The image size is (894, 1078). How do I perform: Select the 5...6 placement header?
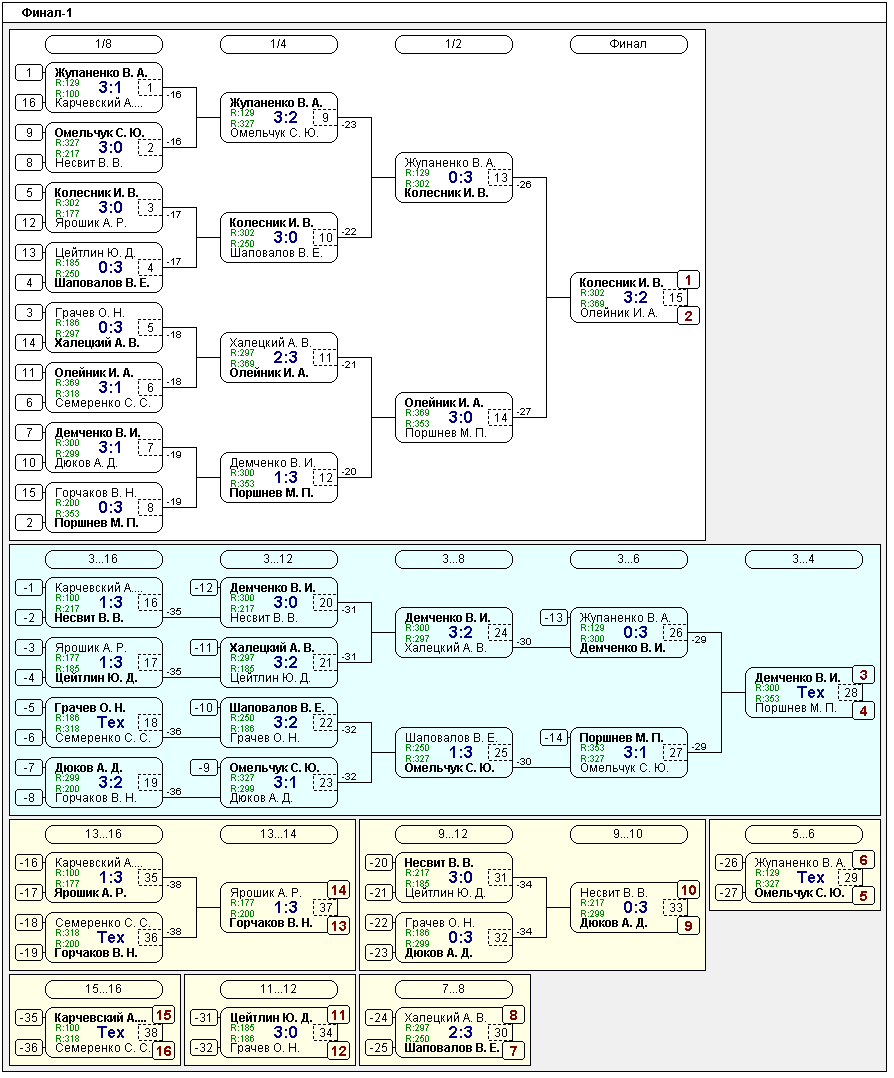803,834
